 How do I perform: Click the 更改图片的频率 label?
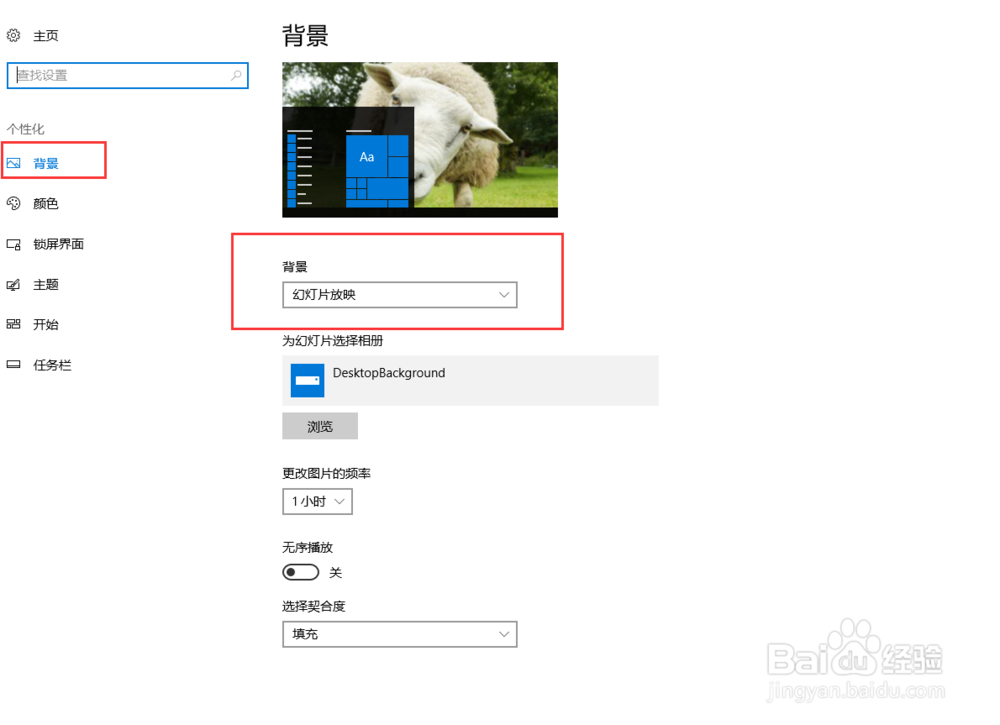(x=327, y=473)
